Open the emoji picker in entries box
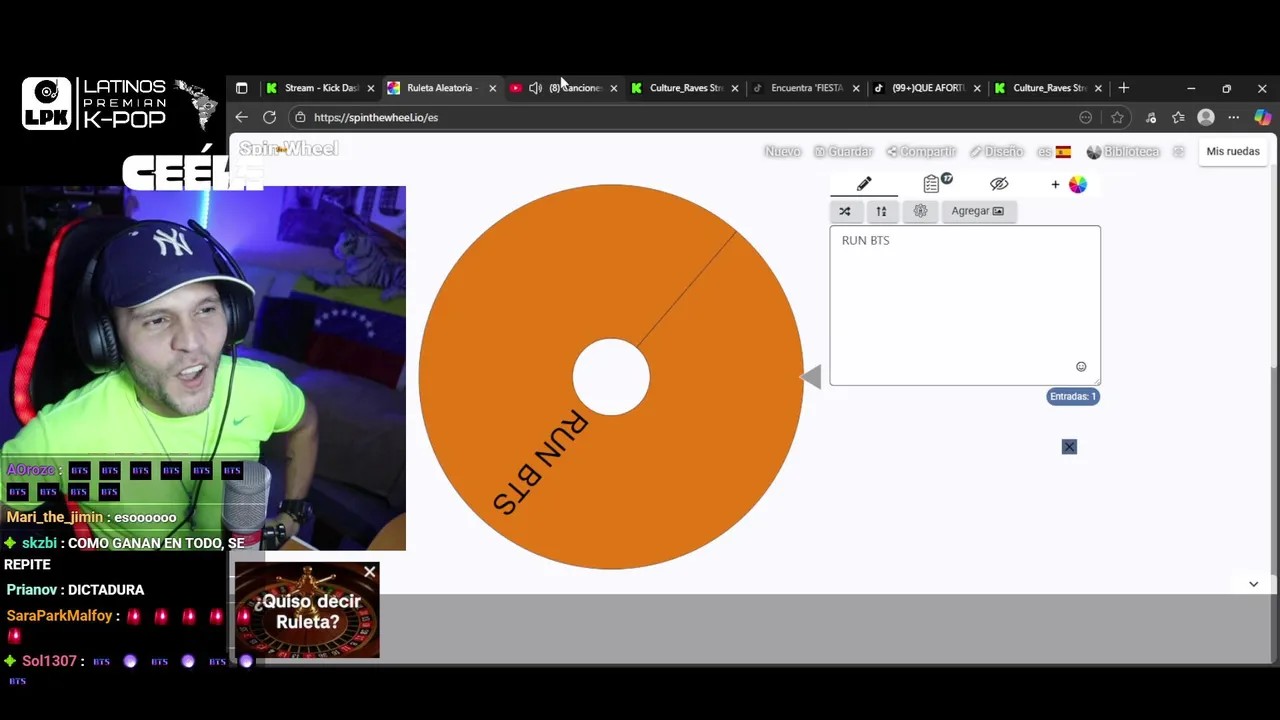 click(x=1081, y=367)
